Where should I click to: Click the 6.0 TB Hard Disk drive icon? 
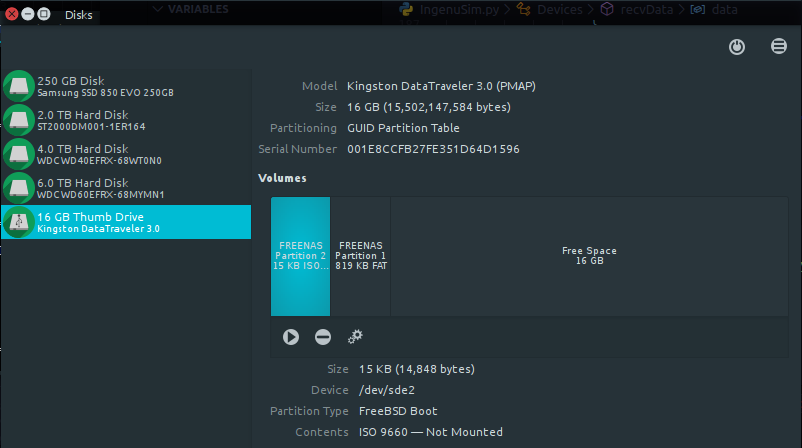(x=19, y=188)
